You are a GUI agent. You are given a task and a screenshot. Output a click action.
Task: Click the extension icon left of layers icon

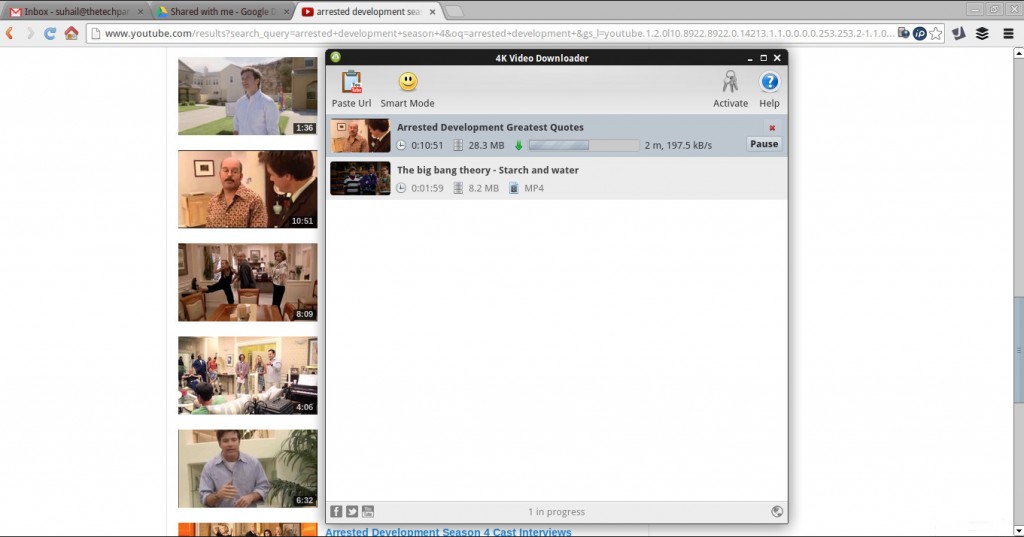tap(959, 33)
